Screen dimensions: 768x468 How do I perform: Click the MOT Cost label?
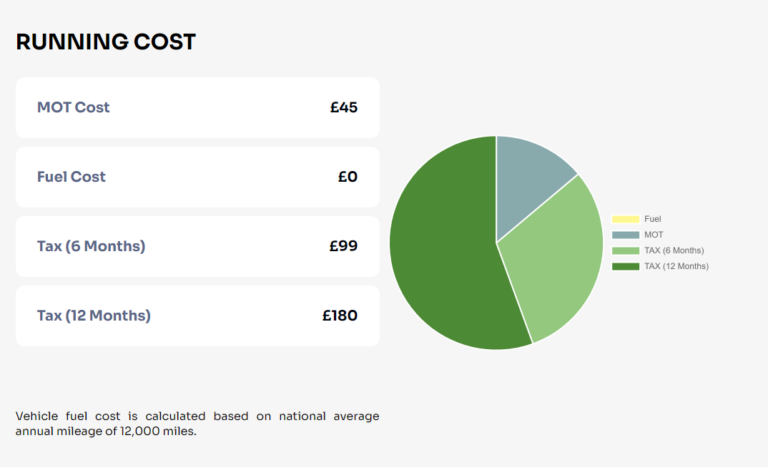click(x=73, y=107)
